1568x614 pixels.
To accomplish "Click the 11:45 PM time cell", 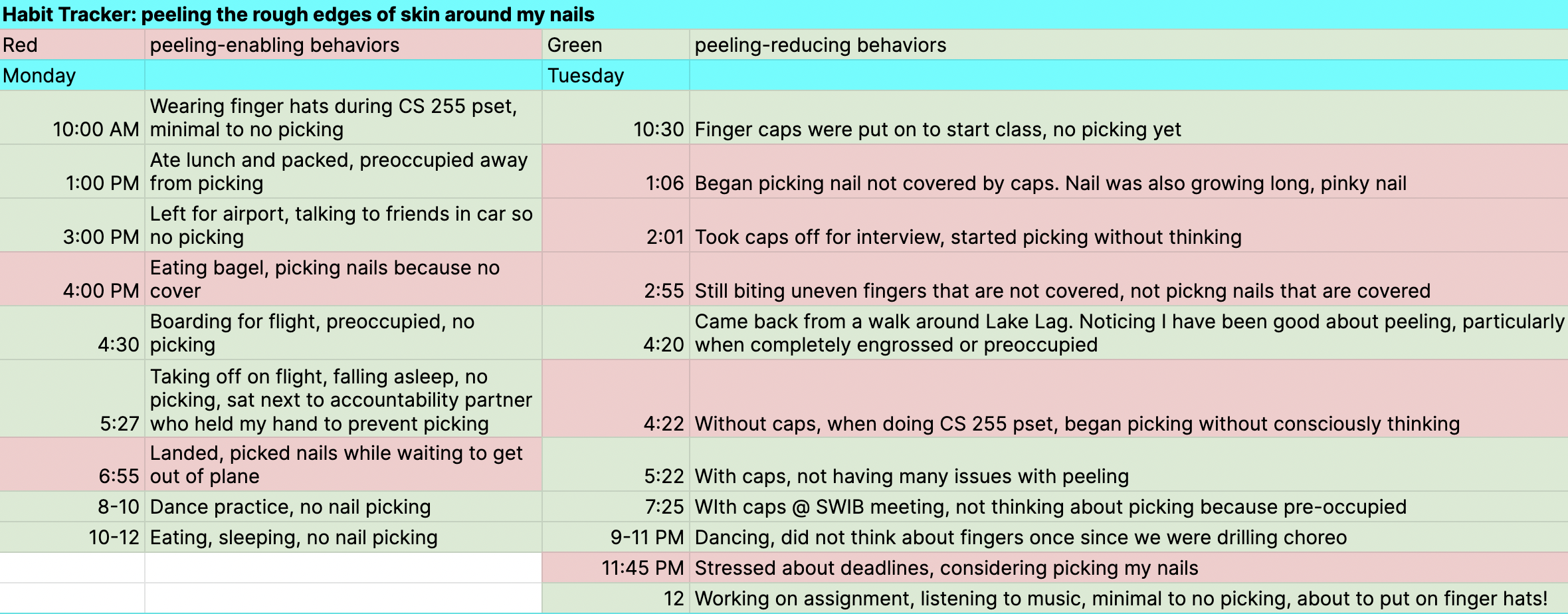I will [616, 567].
